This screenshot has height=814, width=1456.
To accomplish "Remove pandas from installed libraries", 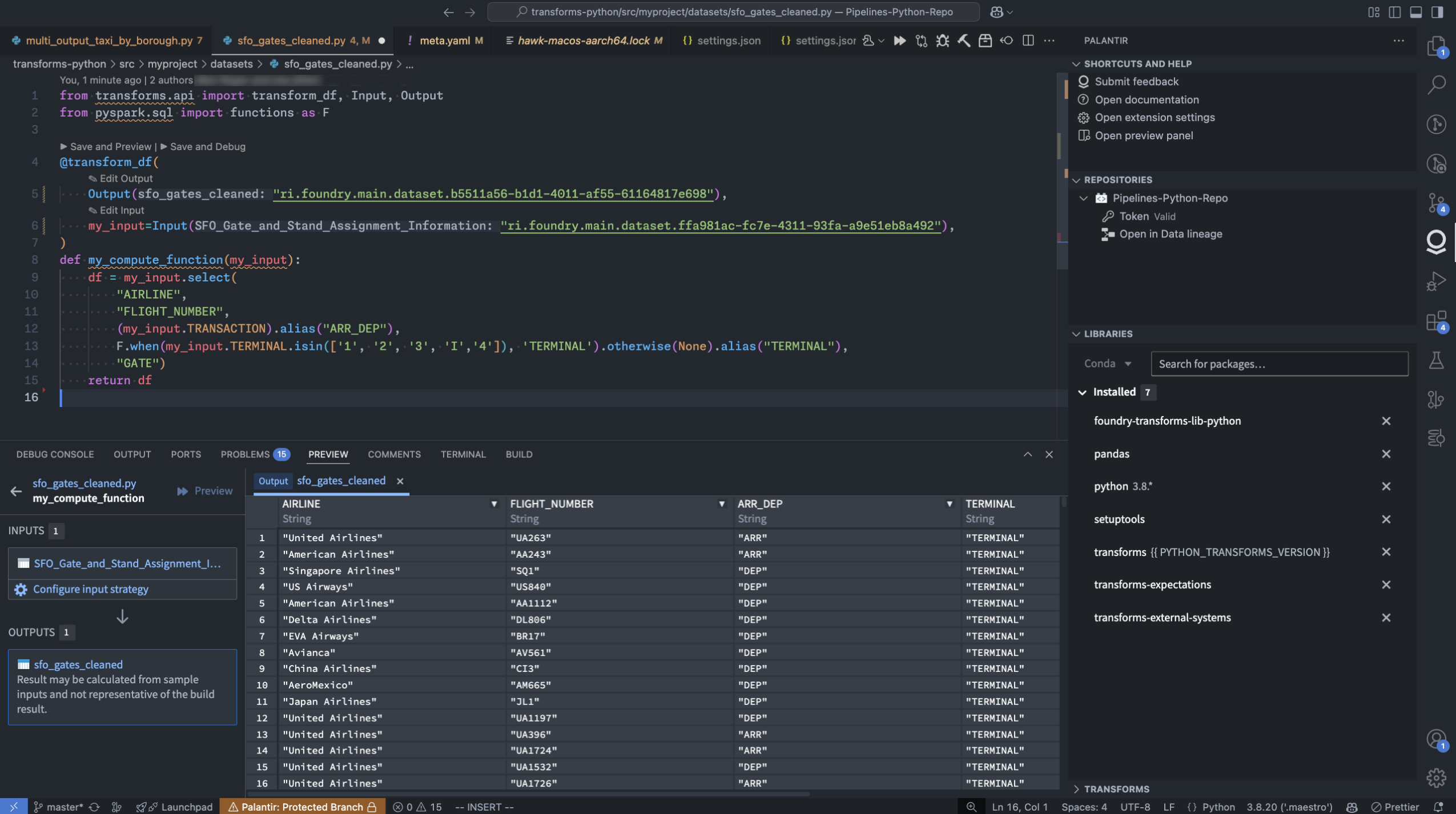I will click(1386, 454).
